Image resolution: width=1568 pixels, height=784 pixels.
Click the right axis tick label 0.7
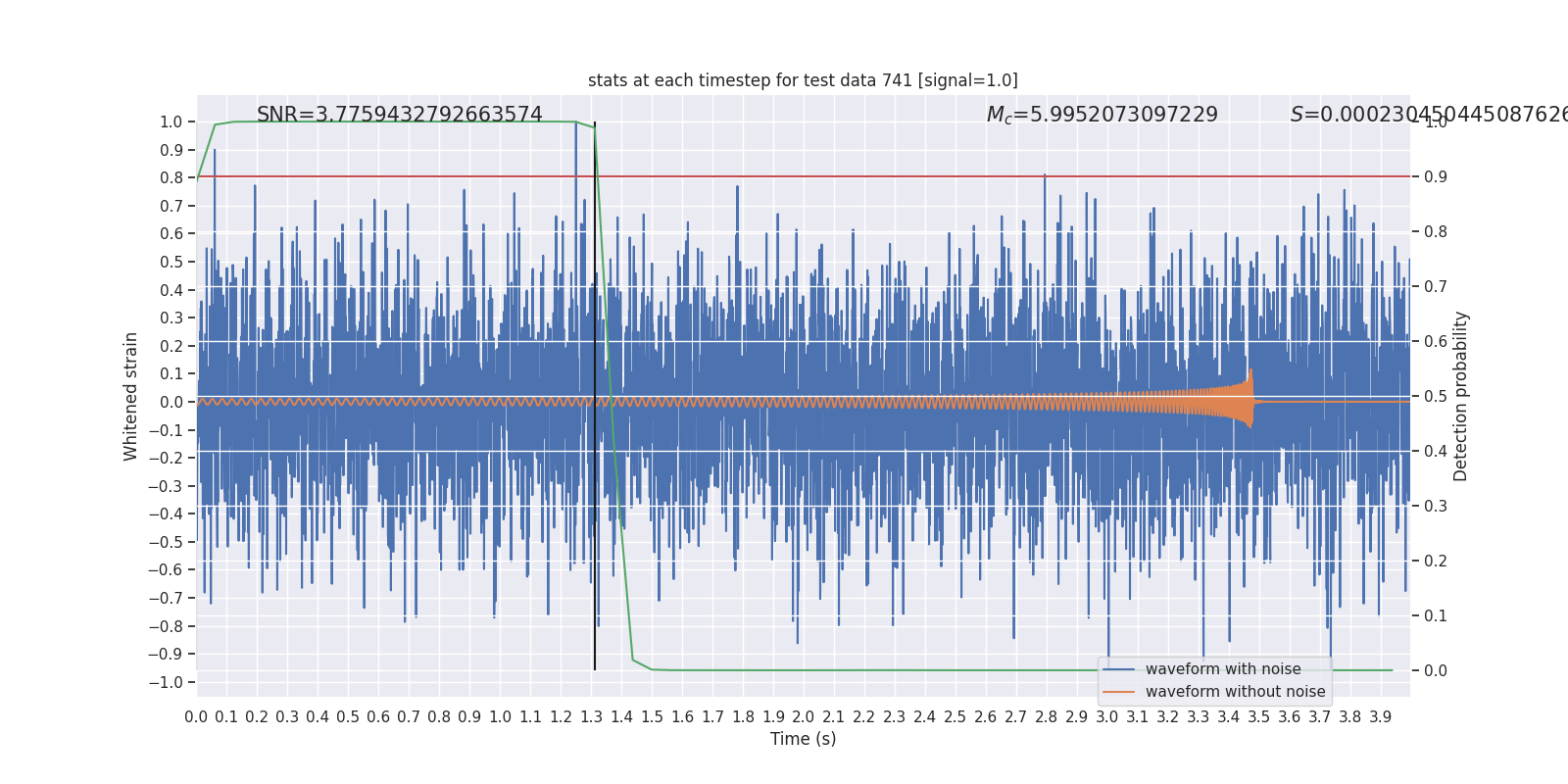(1436, 287)
